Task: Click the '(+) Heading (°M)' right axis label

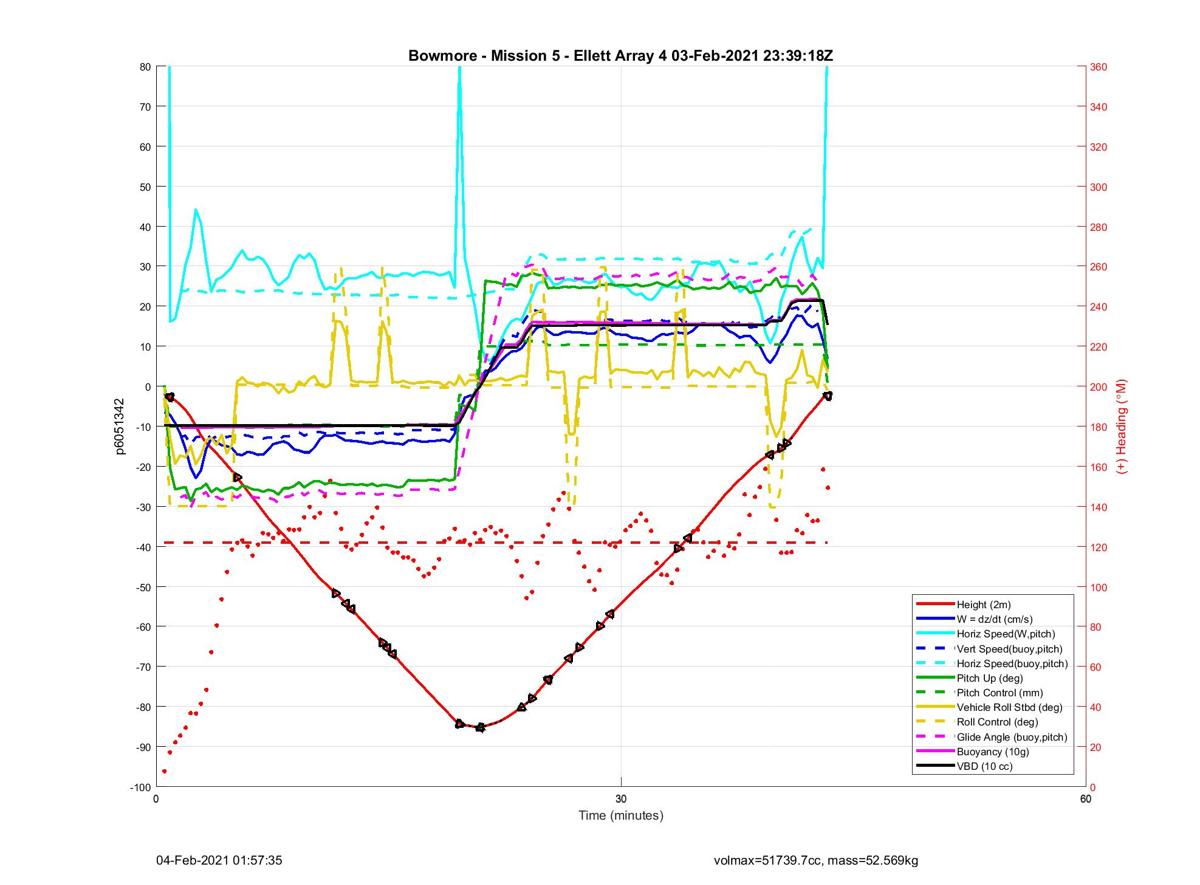Action: [x=1122, y=427]
